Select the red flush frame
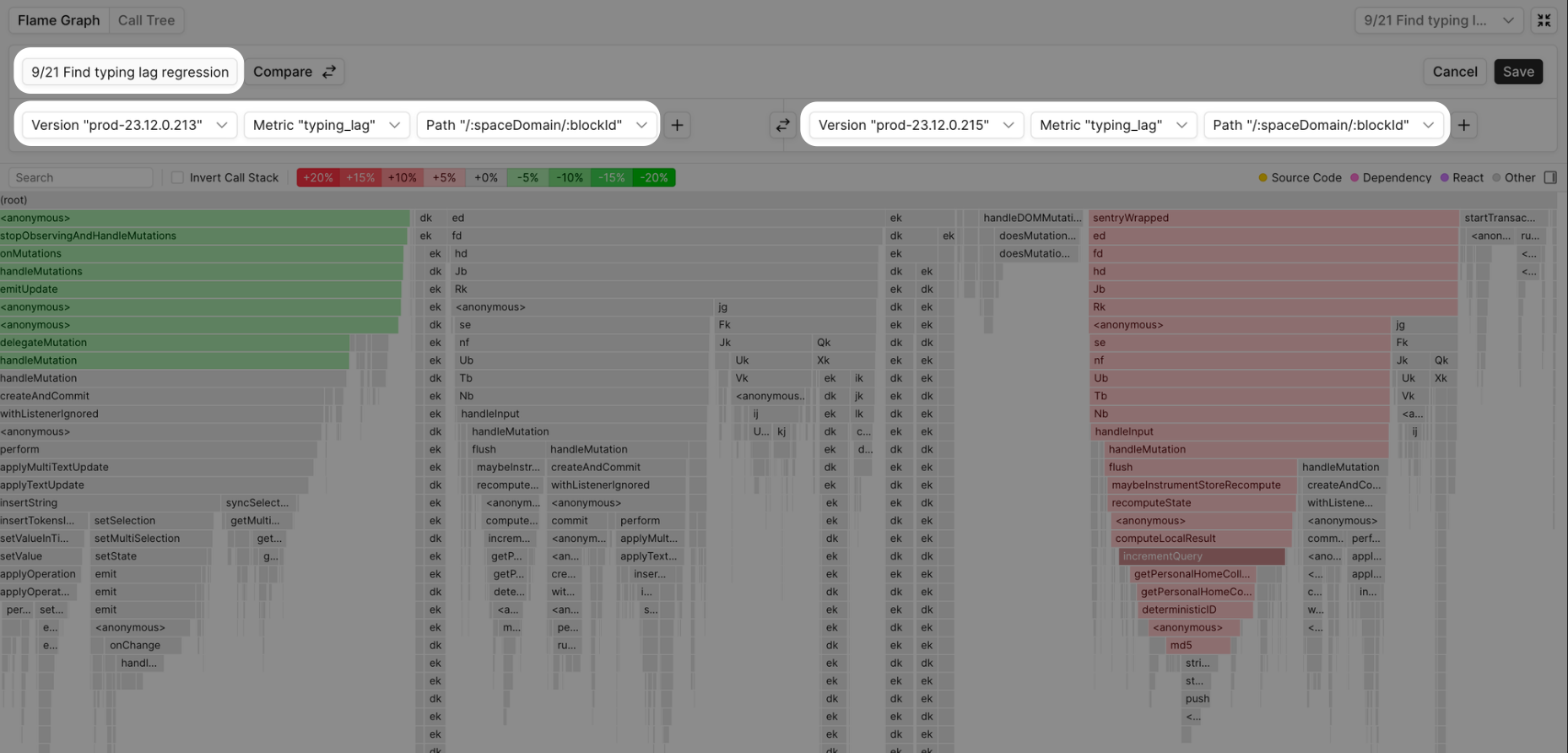1568x753 pixels. pos(1201,467)
